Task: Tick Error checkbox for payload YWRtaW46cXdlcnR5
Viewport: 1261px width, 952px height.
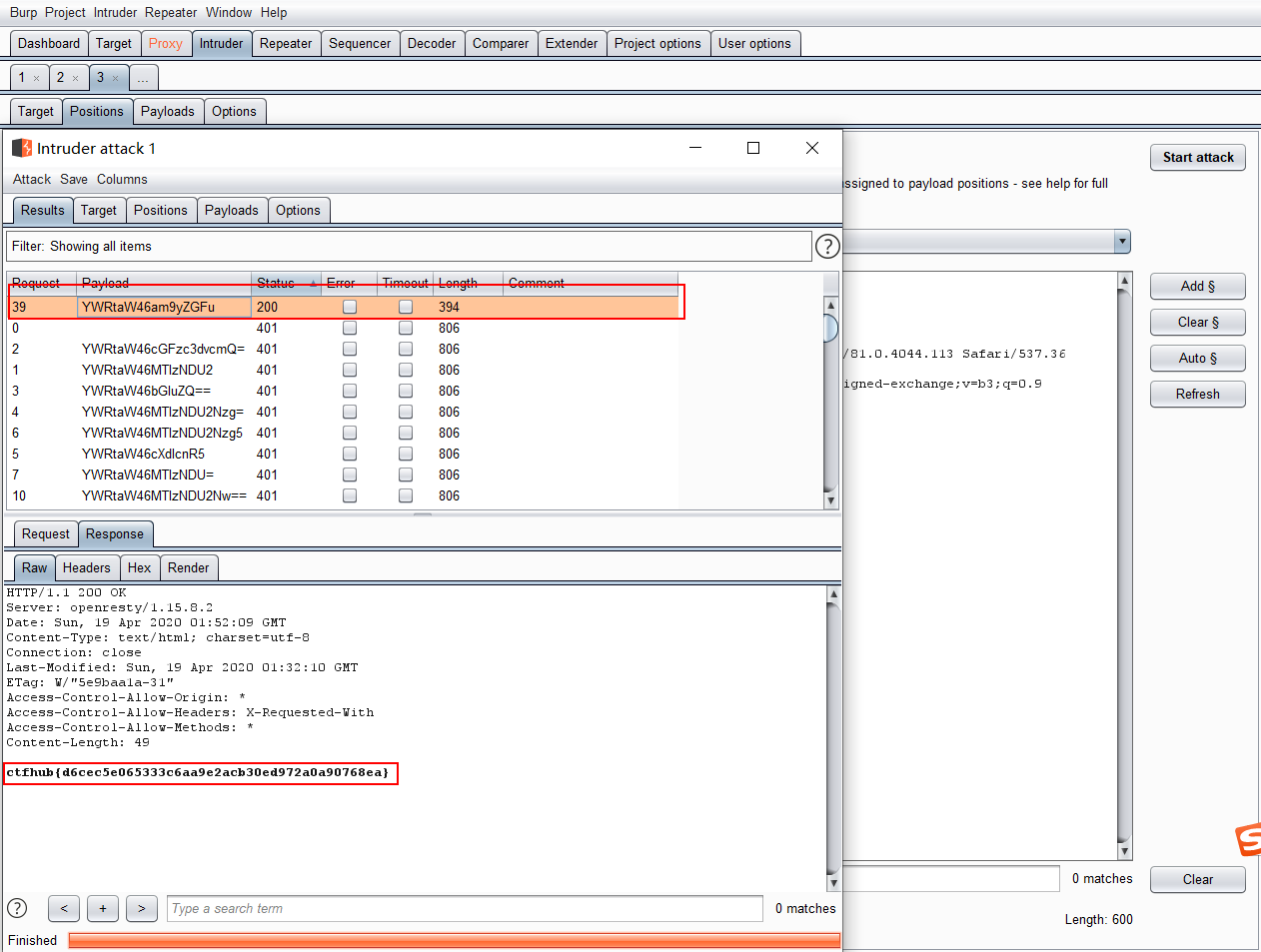Action: pos(350,454)
